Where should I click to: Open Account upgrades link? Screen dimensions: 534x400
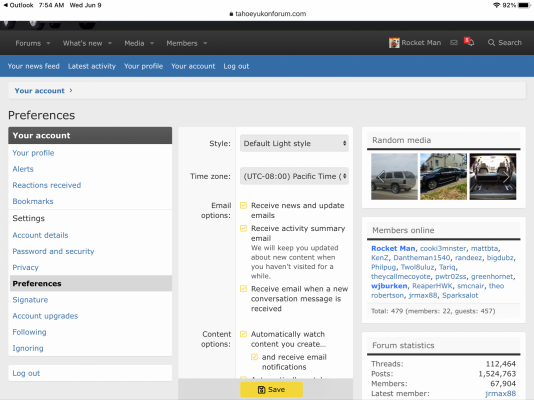[x=45, y=316]
